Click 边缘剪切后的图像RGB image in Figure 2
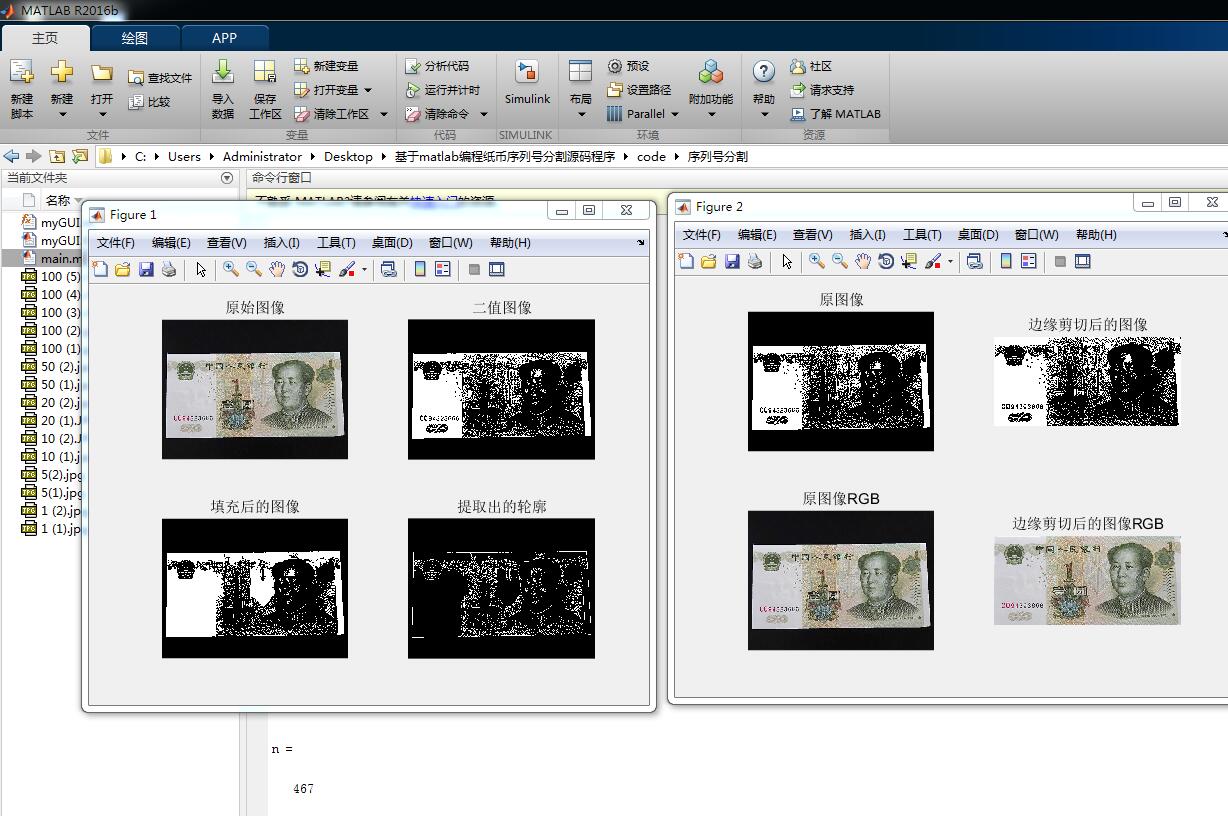Viewport: 1228px width, 816px height. 1087,580
